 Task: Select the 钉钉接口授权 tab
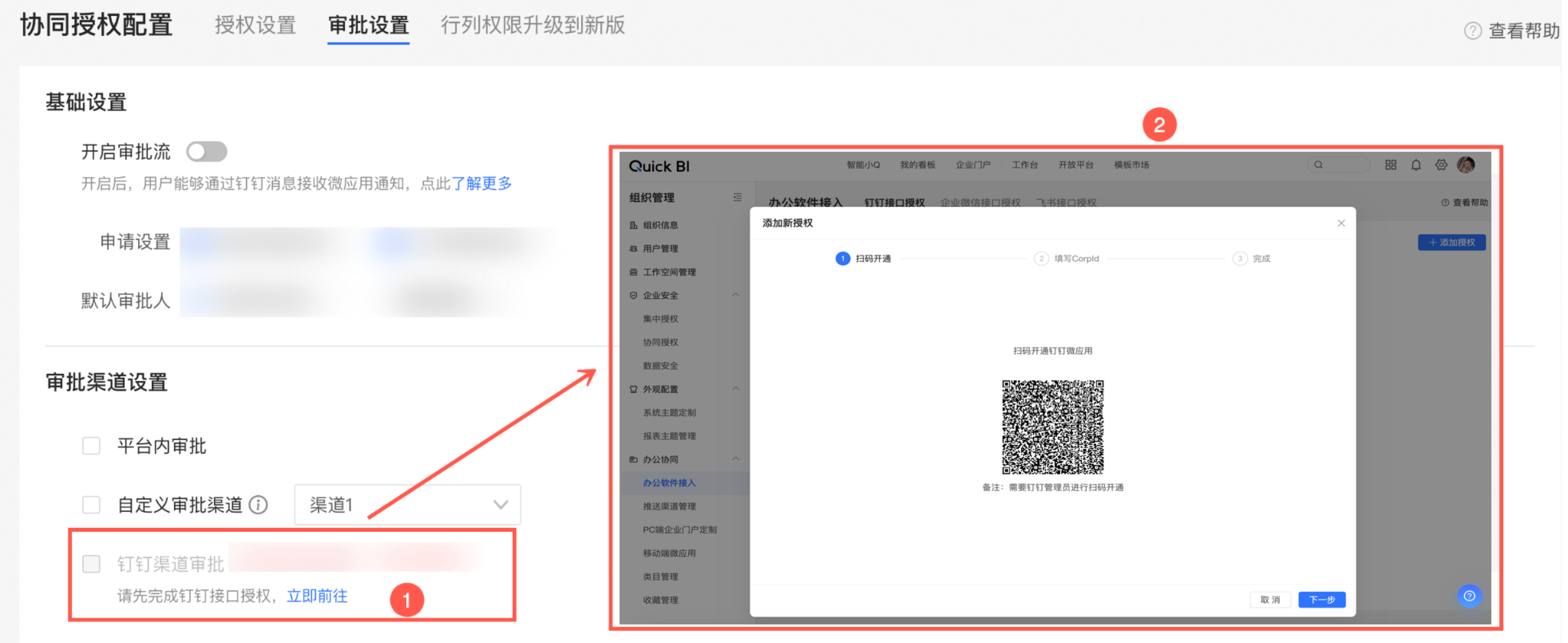point(894,202)
